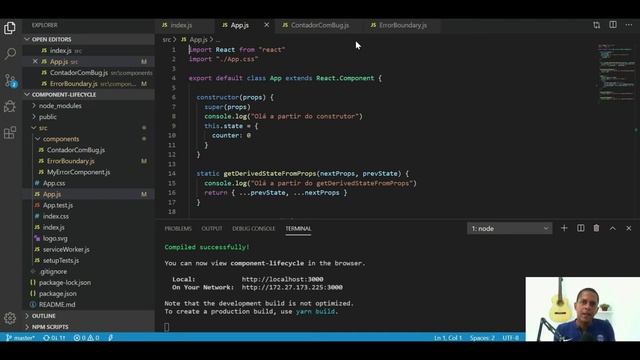Image resolution: width=640 pixels, height=360 pixels.
Task: Click the http://localhost:3000 link in terminal
Action: coord(282,279)
